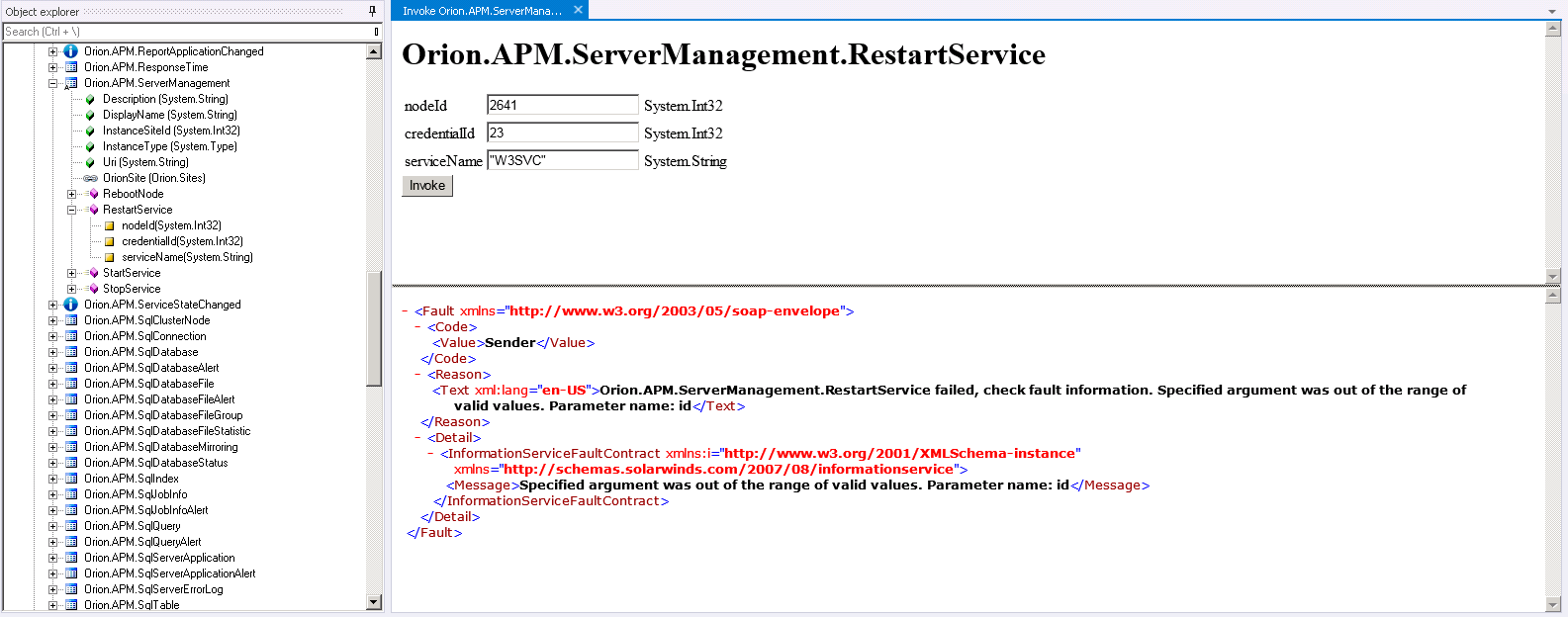Click the schemas.solarwinds.com informationservice URL text
The height and width of the screenshot is (617, 1568).
click(x=729, y=470)
